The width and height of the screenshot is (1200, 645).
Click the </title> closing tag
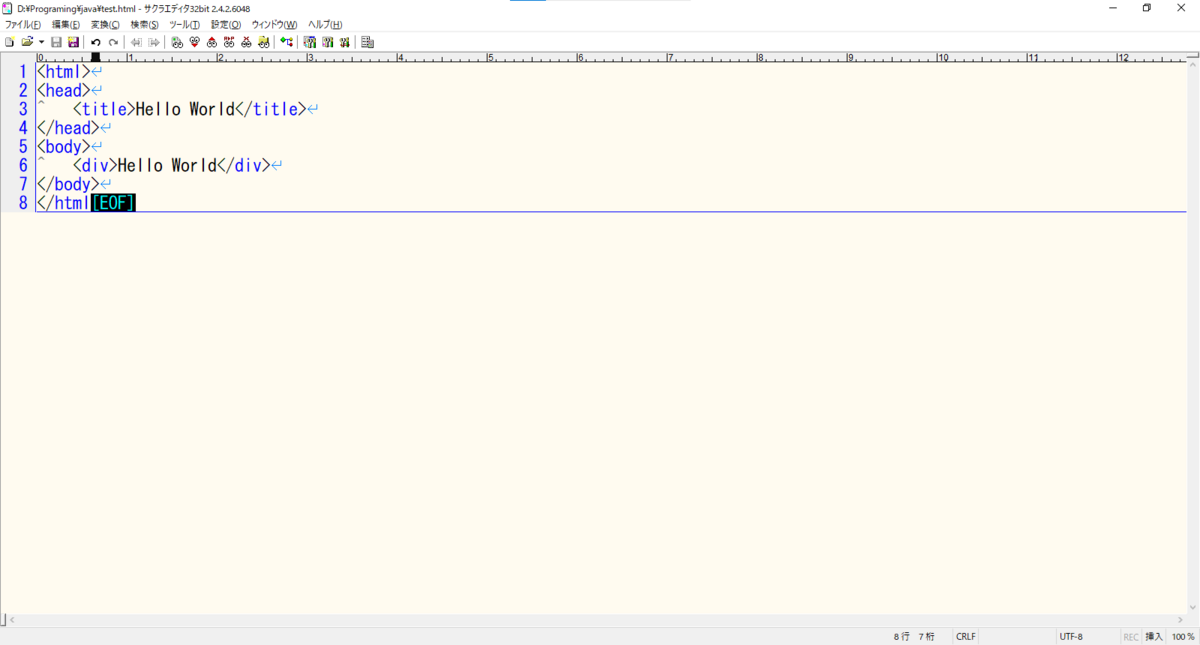271,109
